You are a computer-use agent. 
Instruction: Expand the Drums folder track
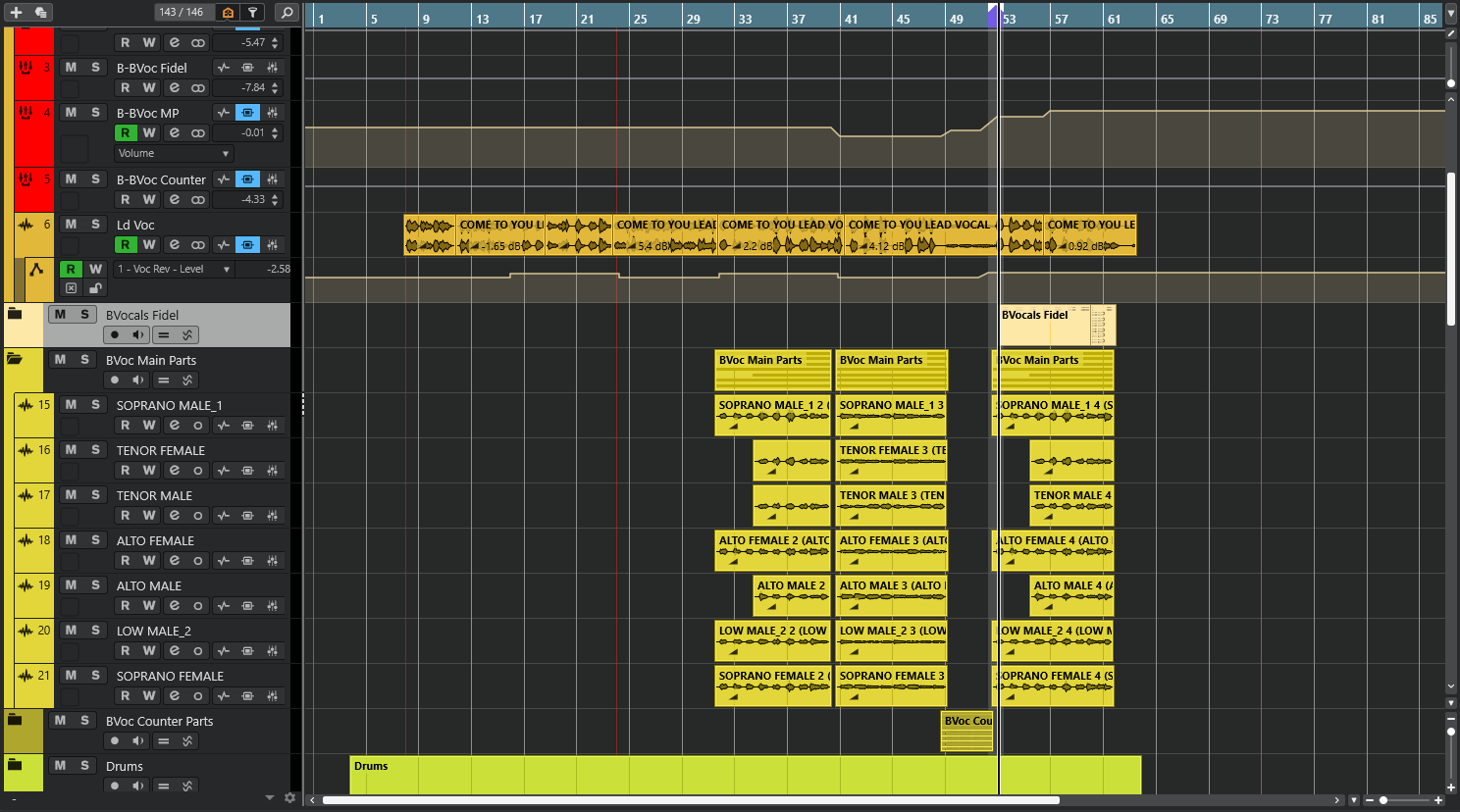[15, 765]
